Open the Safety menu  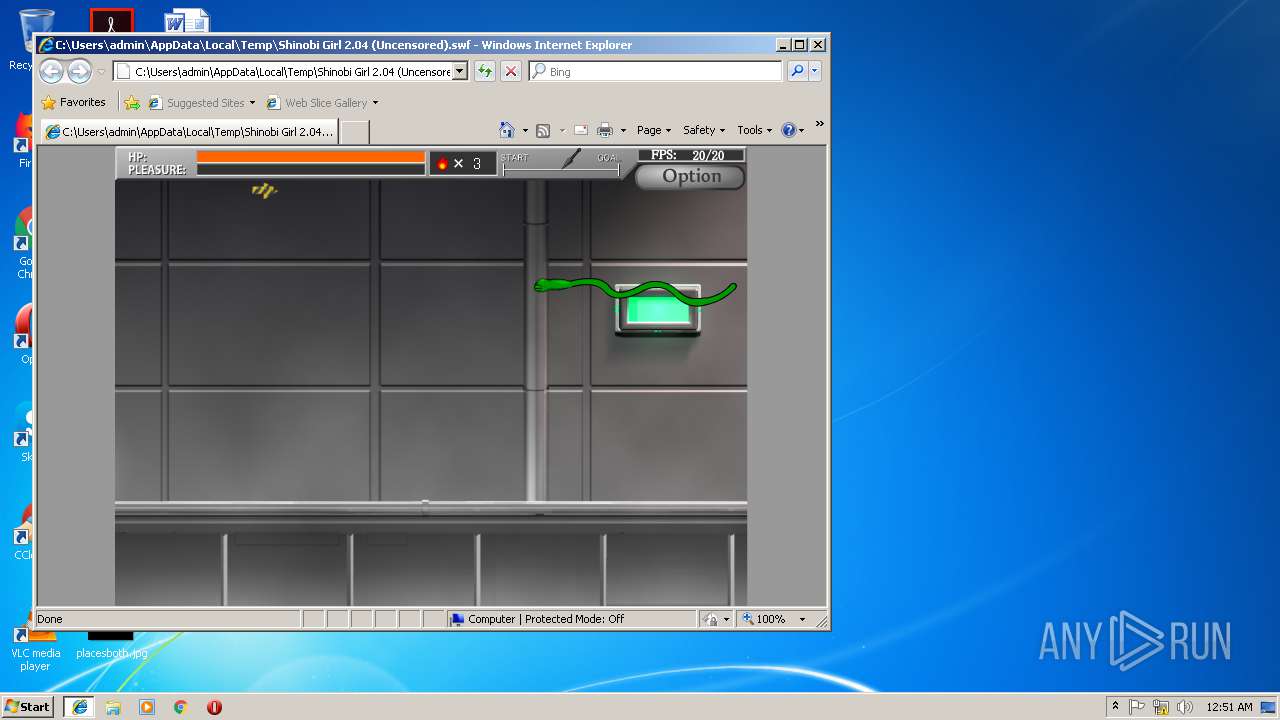point(704,130)
